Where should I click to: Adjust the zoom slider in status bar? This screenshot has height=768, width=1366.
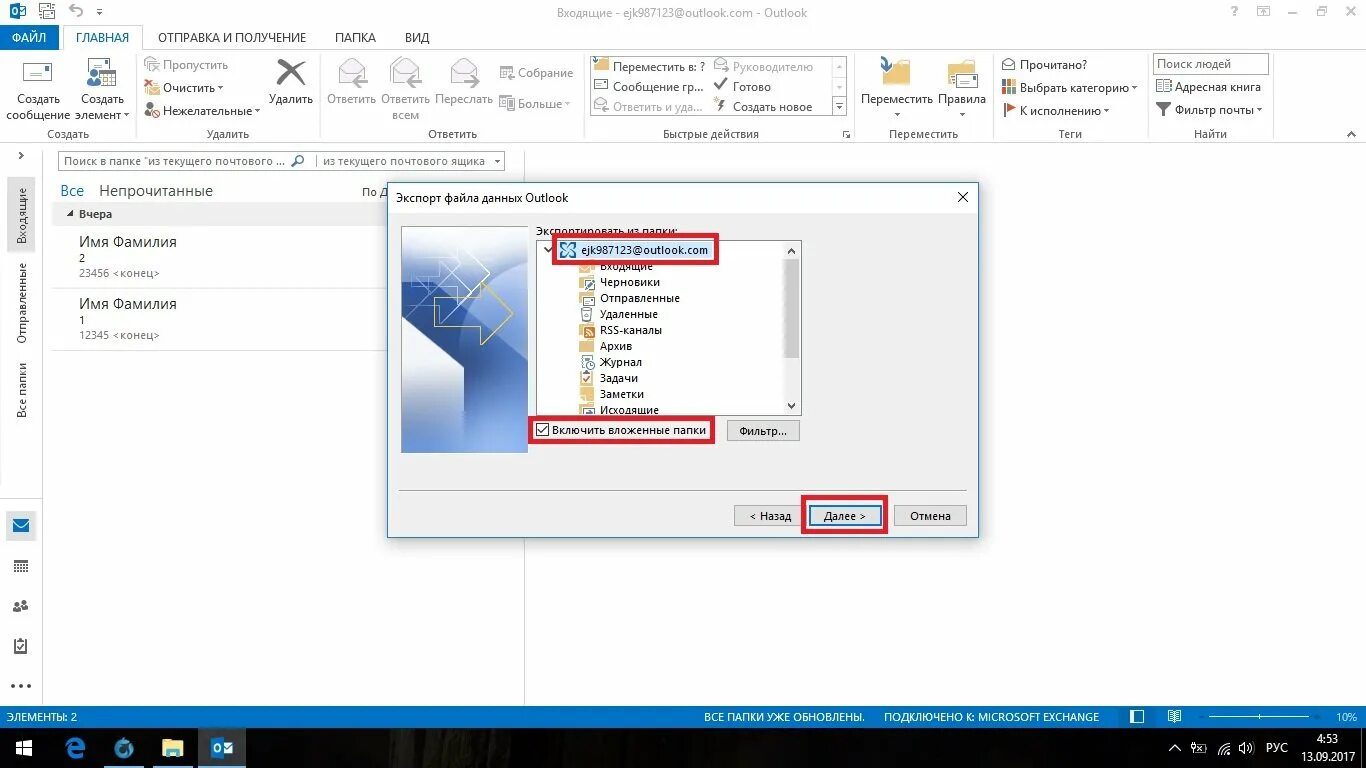tap(1259, 716)
